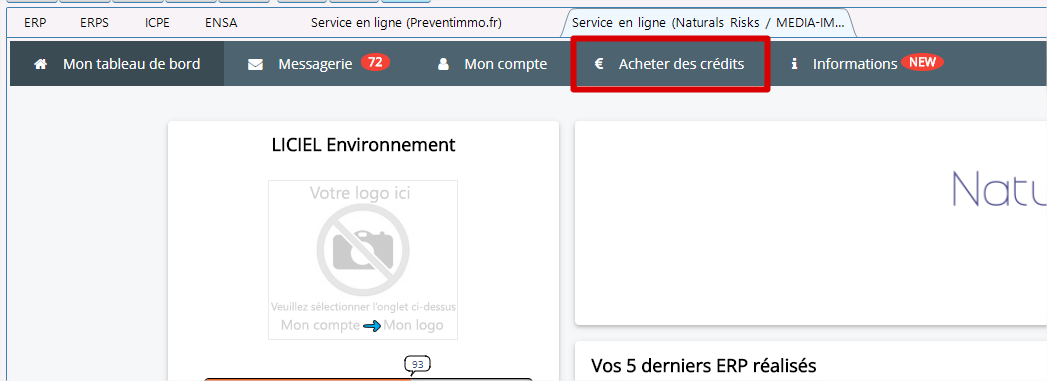Select the ICPE tab
Viewport: 1047px width, 381px height.
click(157, 23)
